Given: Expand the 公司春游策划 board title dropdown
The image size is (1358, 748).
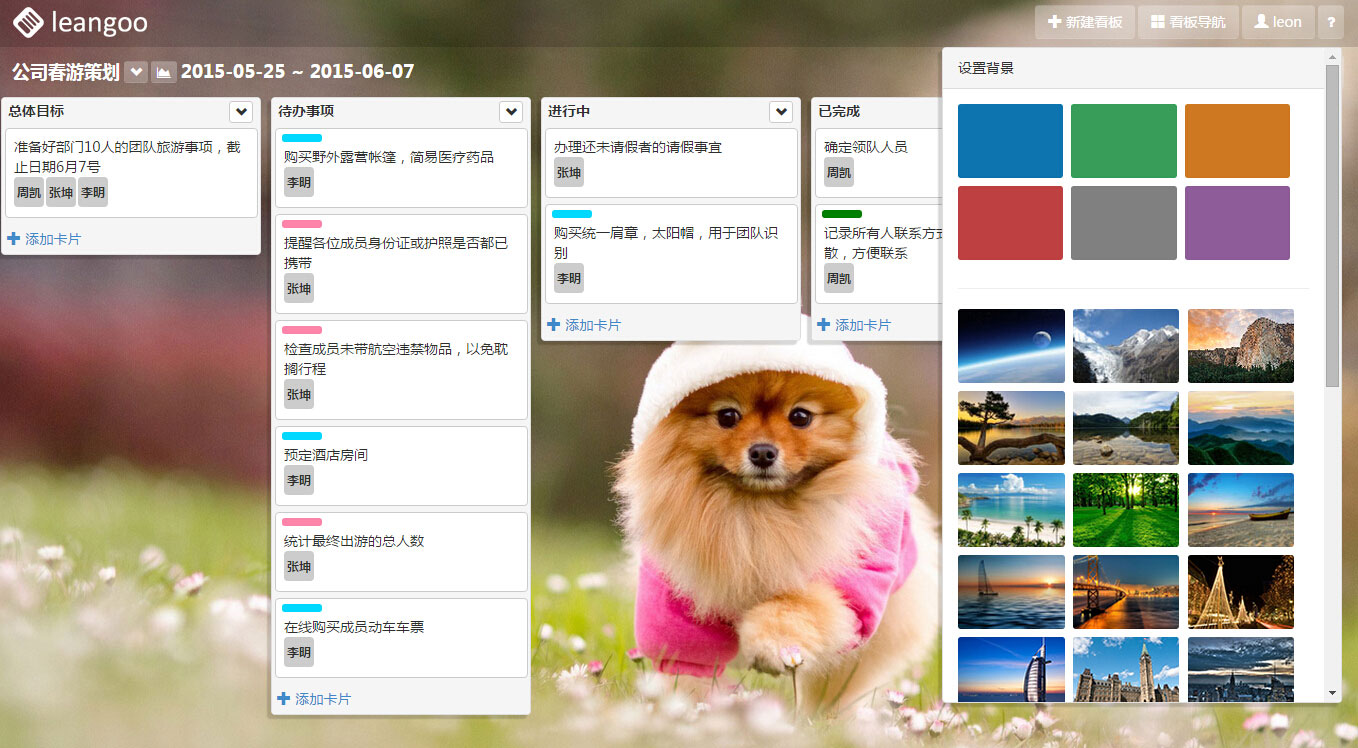Looking at the screenshot, I should pyautogui.click(x=136, y=73).
